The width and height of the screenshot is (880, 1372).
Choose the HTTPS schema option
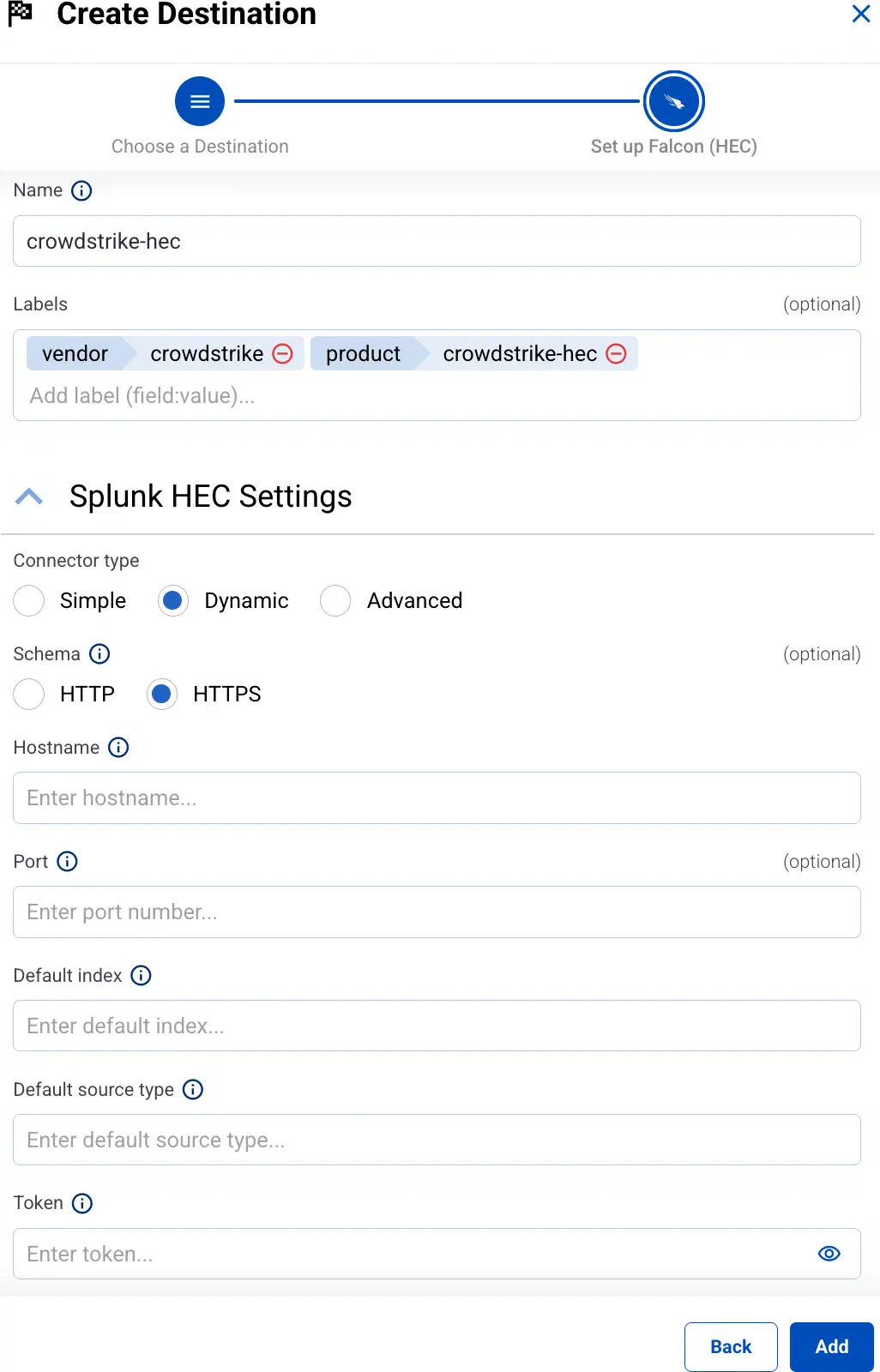pyautogui.click(x=162, y=694)
